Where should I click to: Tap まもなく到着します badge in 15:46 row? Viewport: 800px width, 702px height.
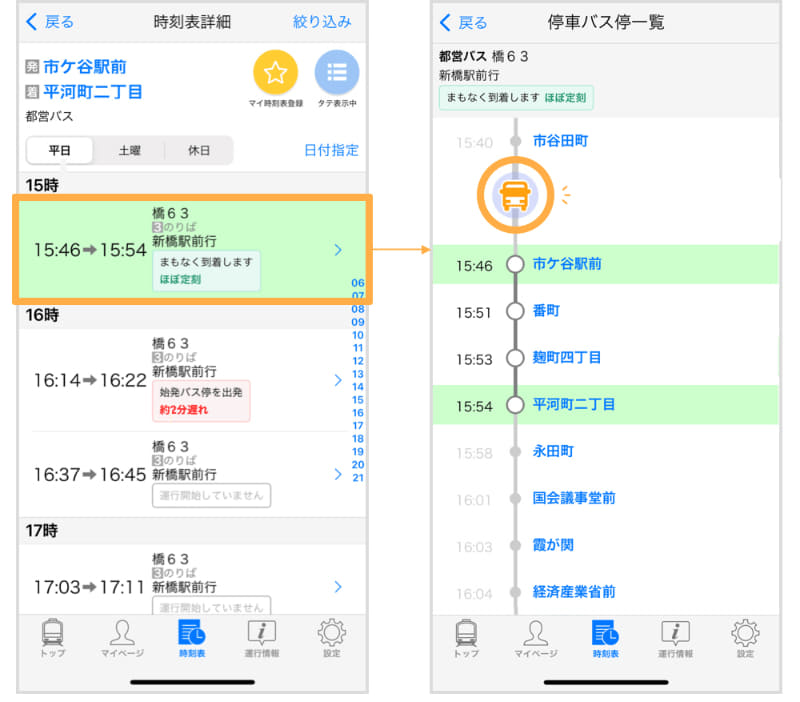[x=206, y=271]
